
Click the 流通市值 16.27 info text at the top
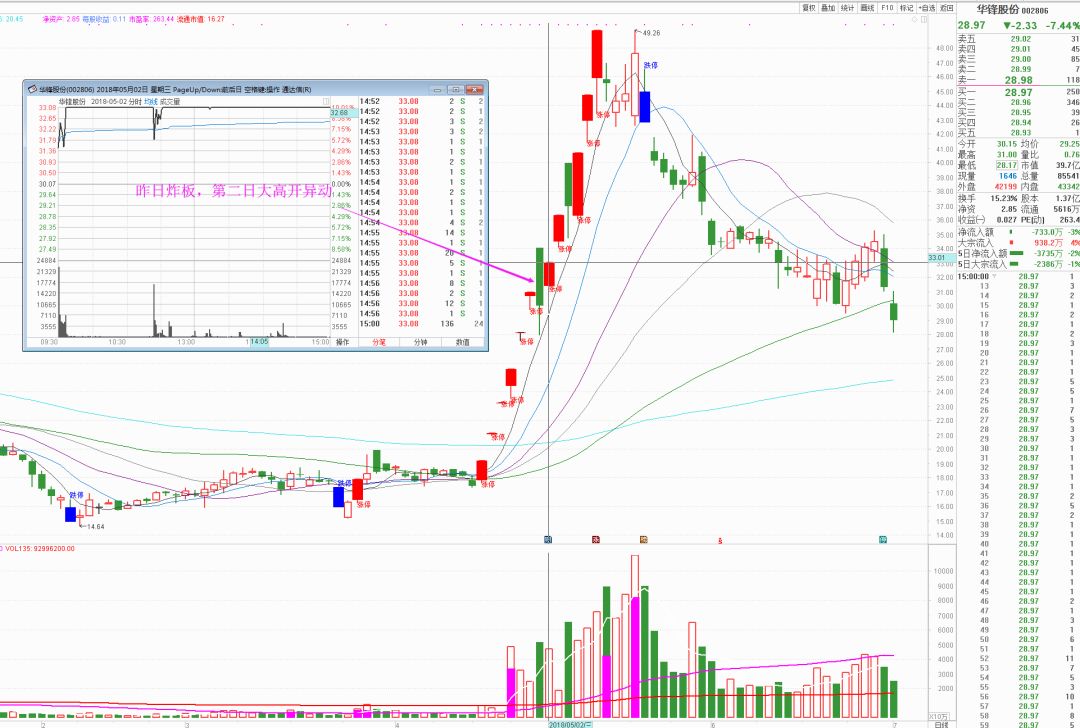200,19
